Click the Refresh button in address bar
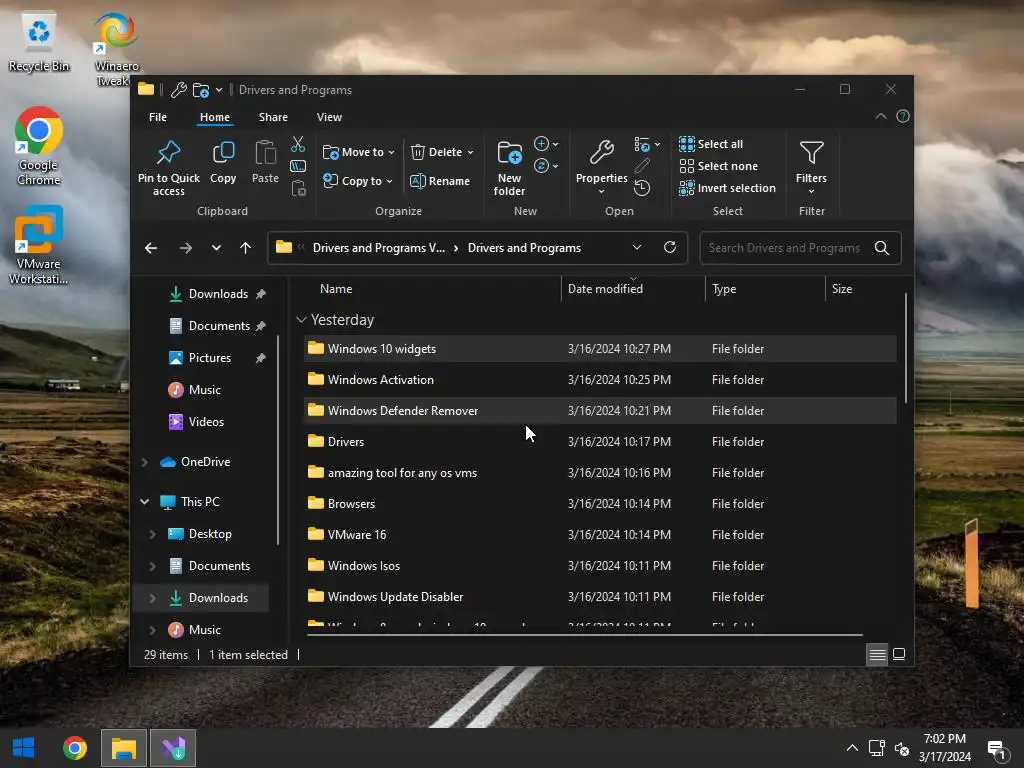This screenshot has width=1024, height=768. coord(669,248)
